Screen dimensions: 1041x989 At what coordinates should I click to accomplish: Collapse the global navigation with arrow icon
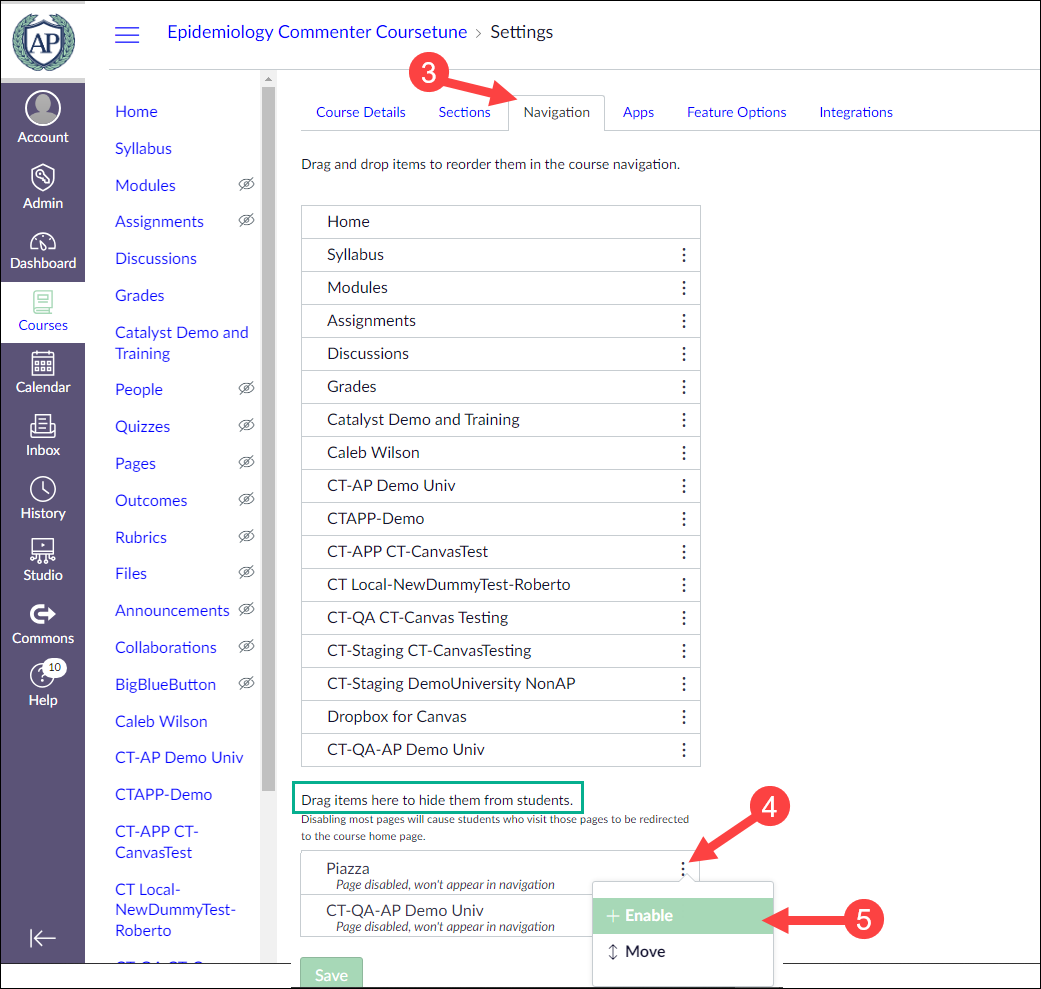click(42, 938)
